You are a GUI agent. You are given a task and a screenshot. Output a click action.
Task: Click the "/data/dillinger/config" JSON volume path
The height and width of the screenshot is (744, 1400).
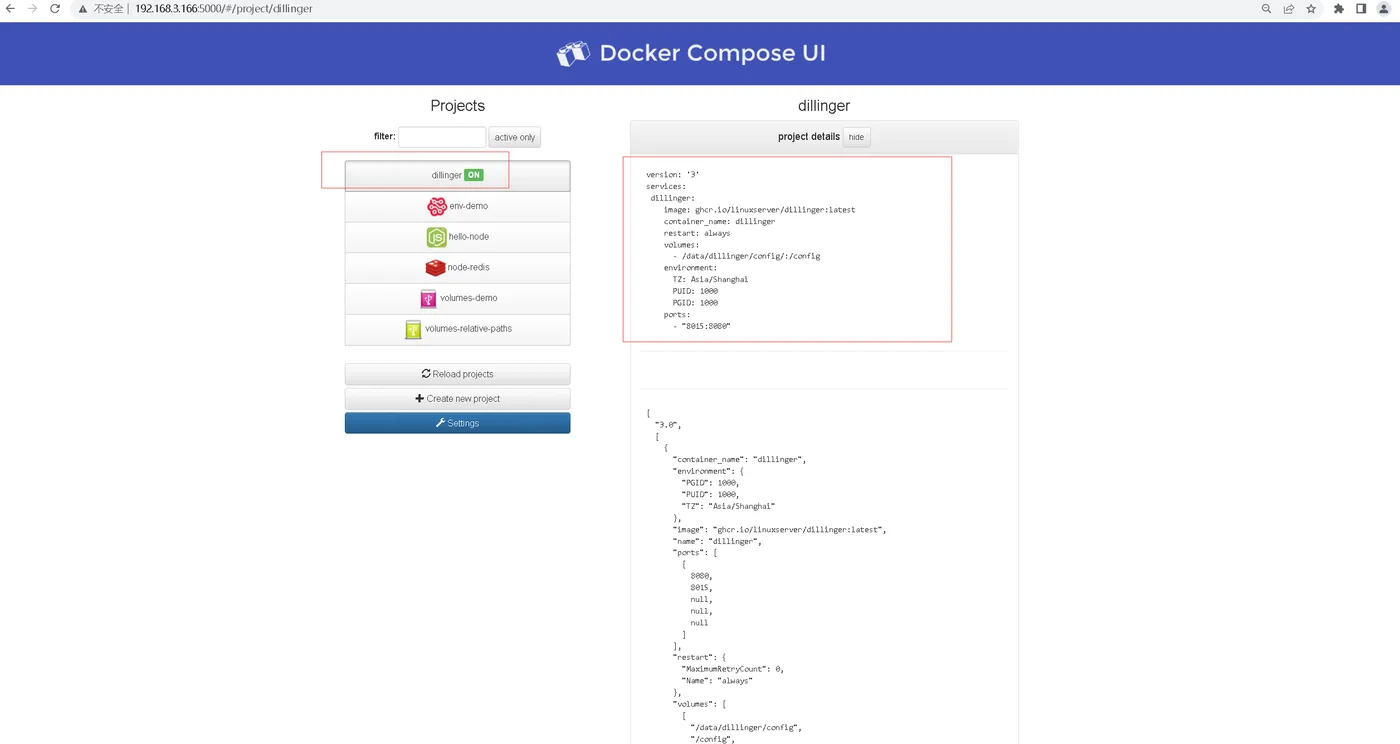[746, 728]
